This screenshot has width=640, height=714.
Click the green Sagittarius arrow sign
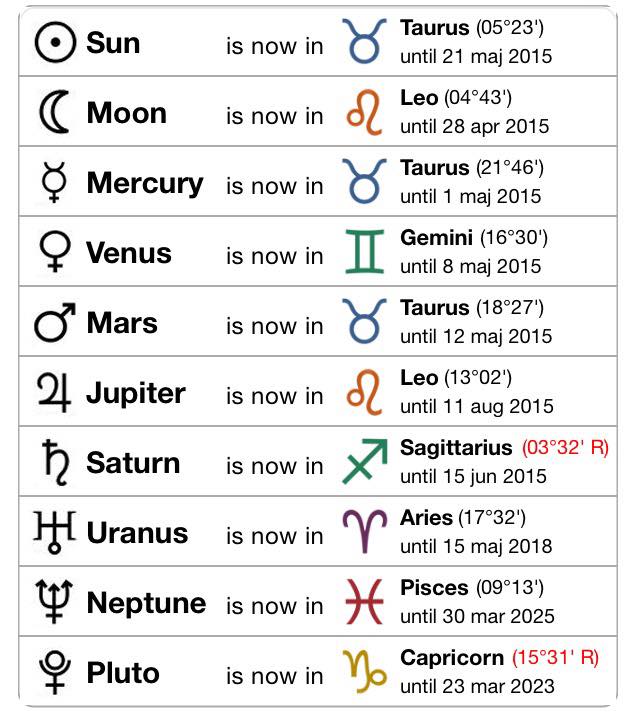[x=365, y=461]
